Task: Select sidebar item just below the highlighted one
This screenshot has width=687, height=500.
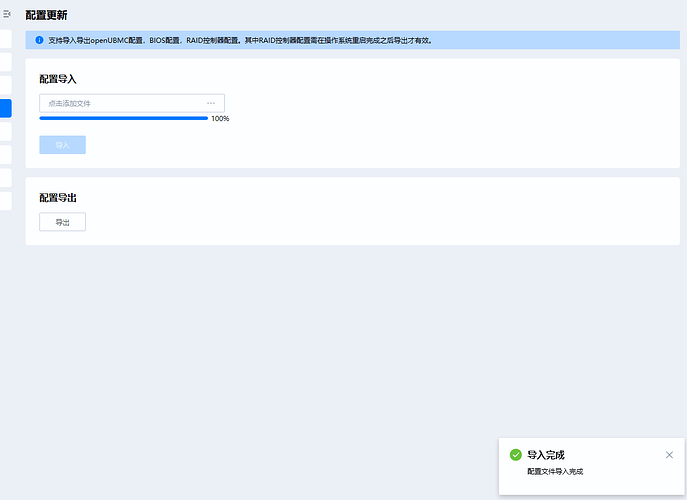Action: (x=5, y=132)
